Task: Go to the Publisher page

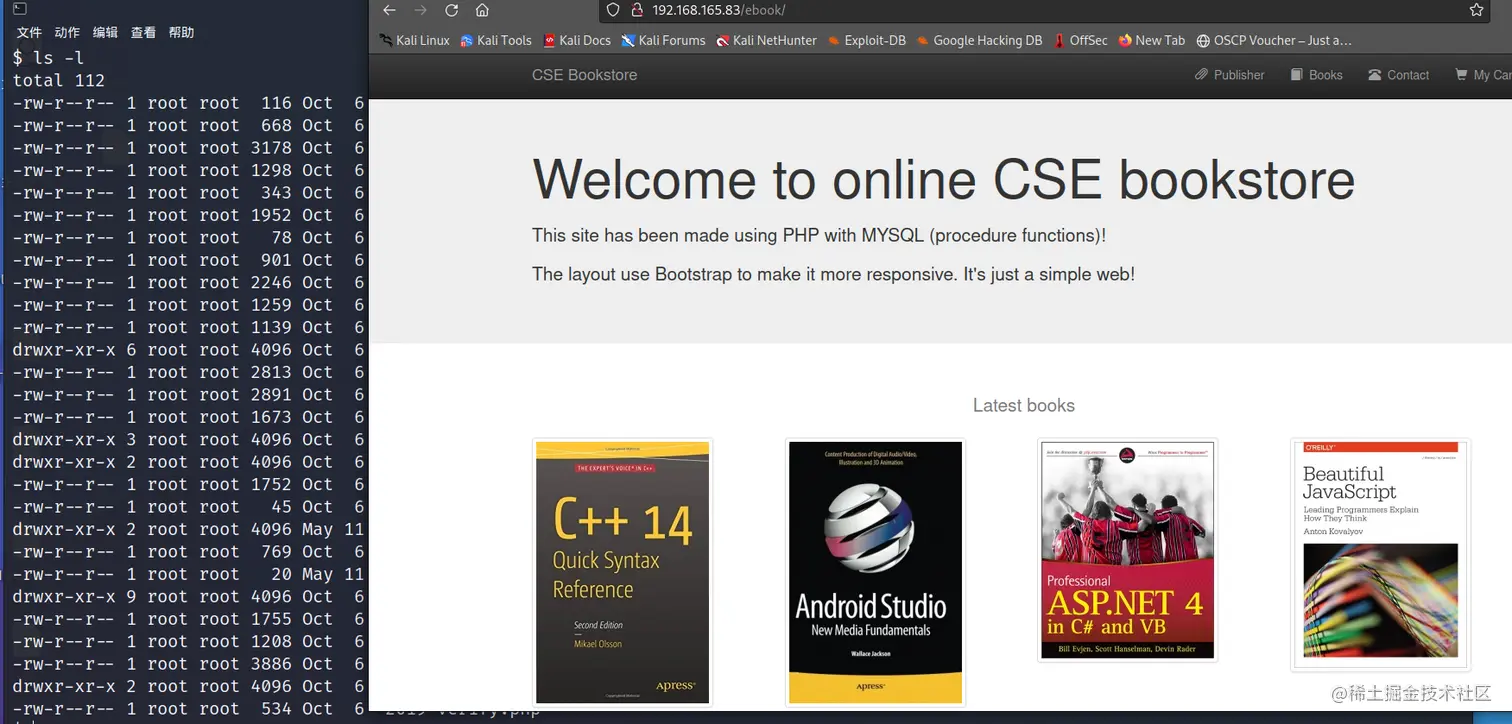Action: coord(1230,75)
